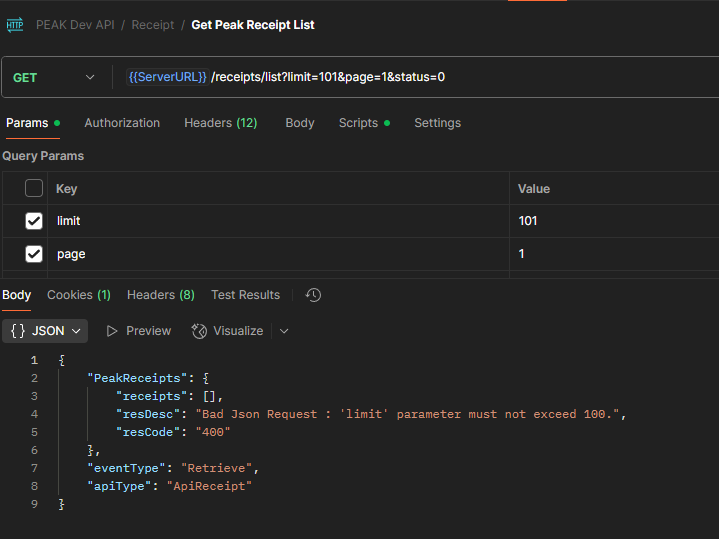The height and width of the screenshot is (539, 719).
Task: Open the GET method dropdown
Action: point(54,78)
